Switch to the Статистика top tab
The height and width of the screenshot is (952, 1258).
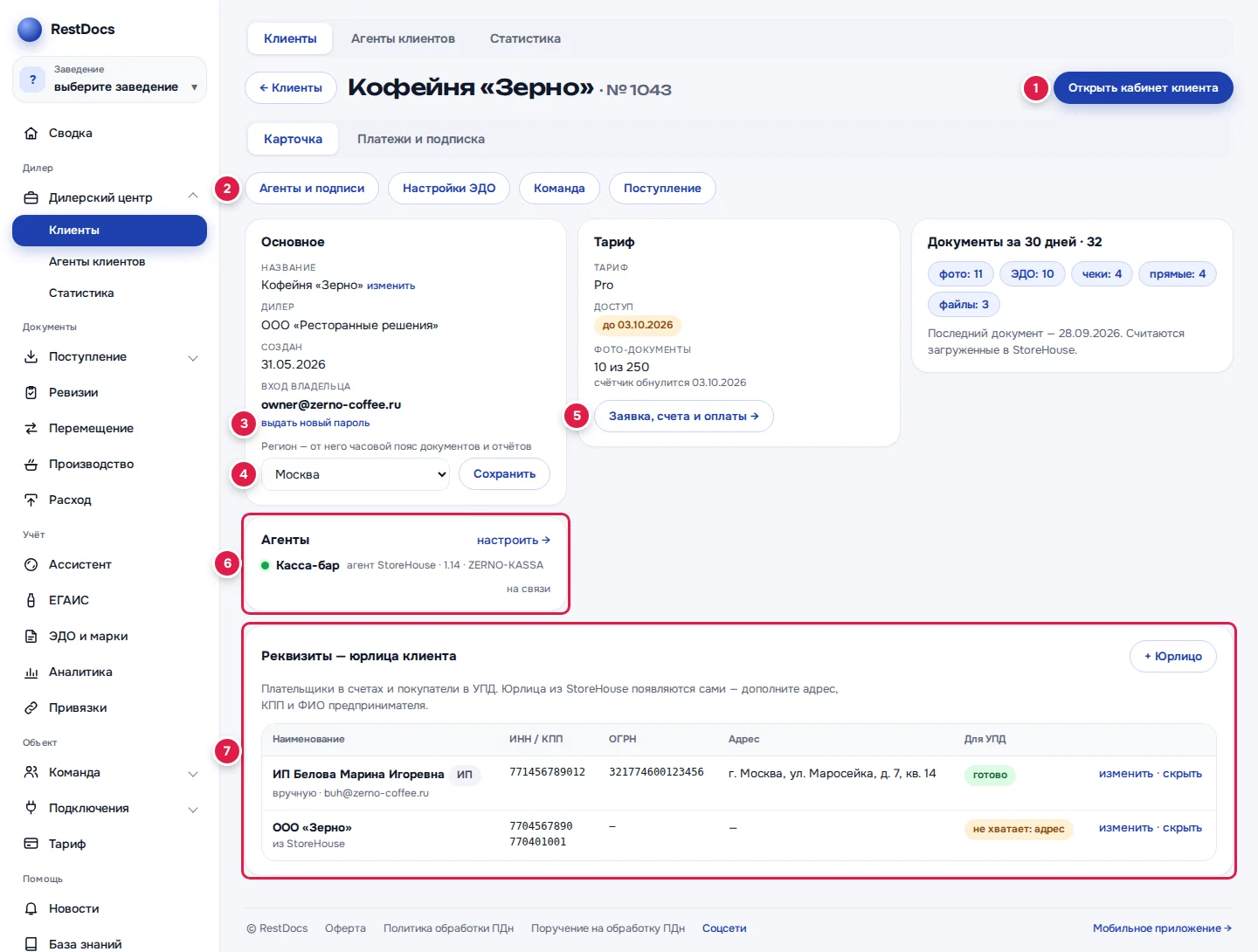pyautogui.click(x=525, y=38)
